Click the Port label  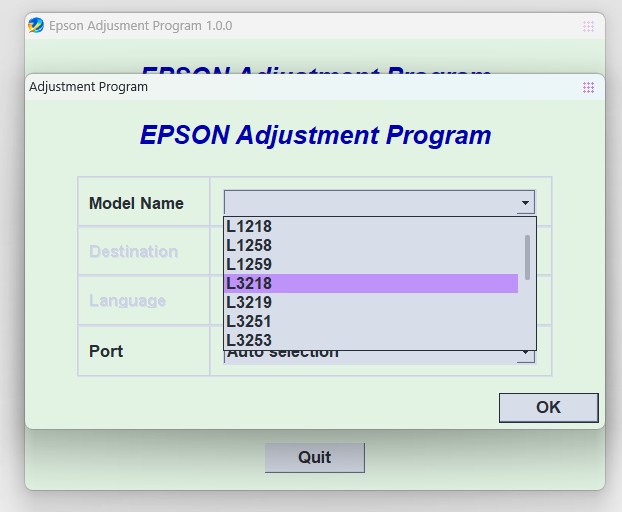pyautogui.click(x=106, y=351)
